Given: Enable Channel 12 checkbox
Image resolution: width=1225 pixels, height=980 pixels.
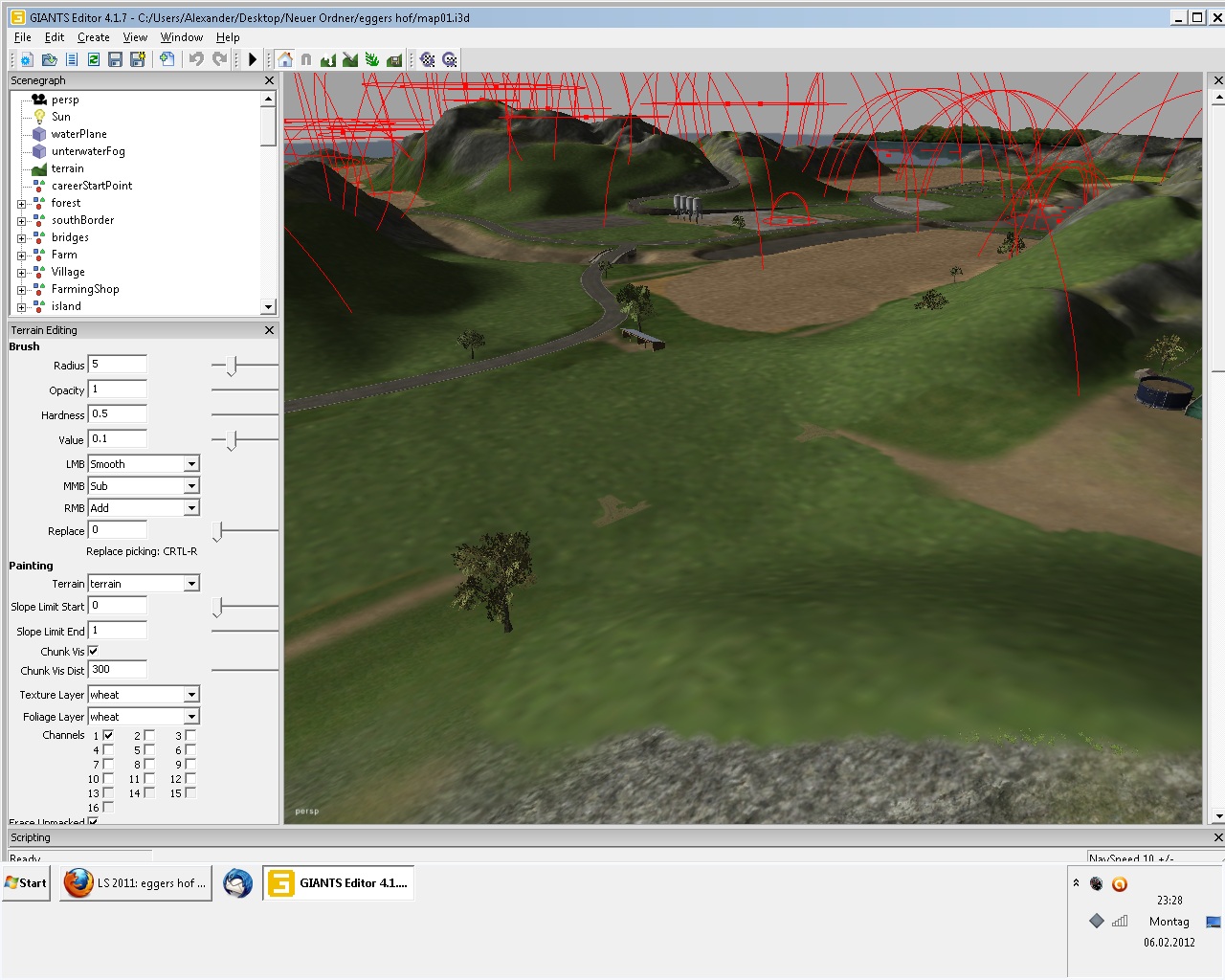Looking at the screenshot, I should 190,778.
